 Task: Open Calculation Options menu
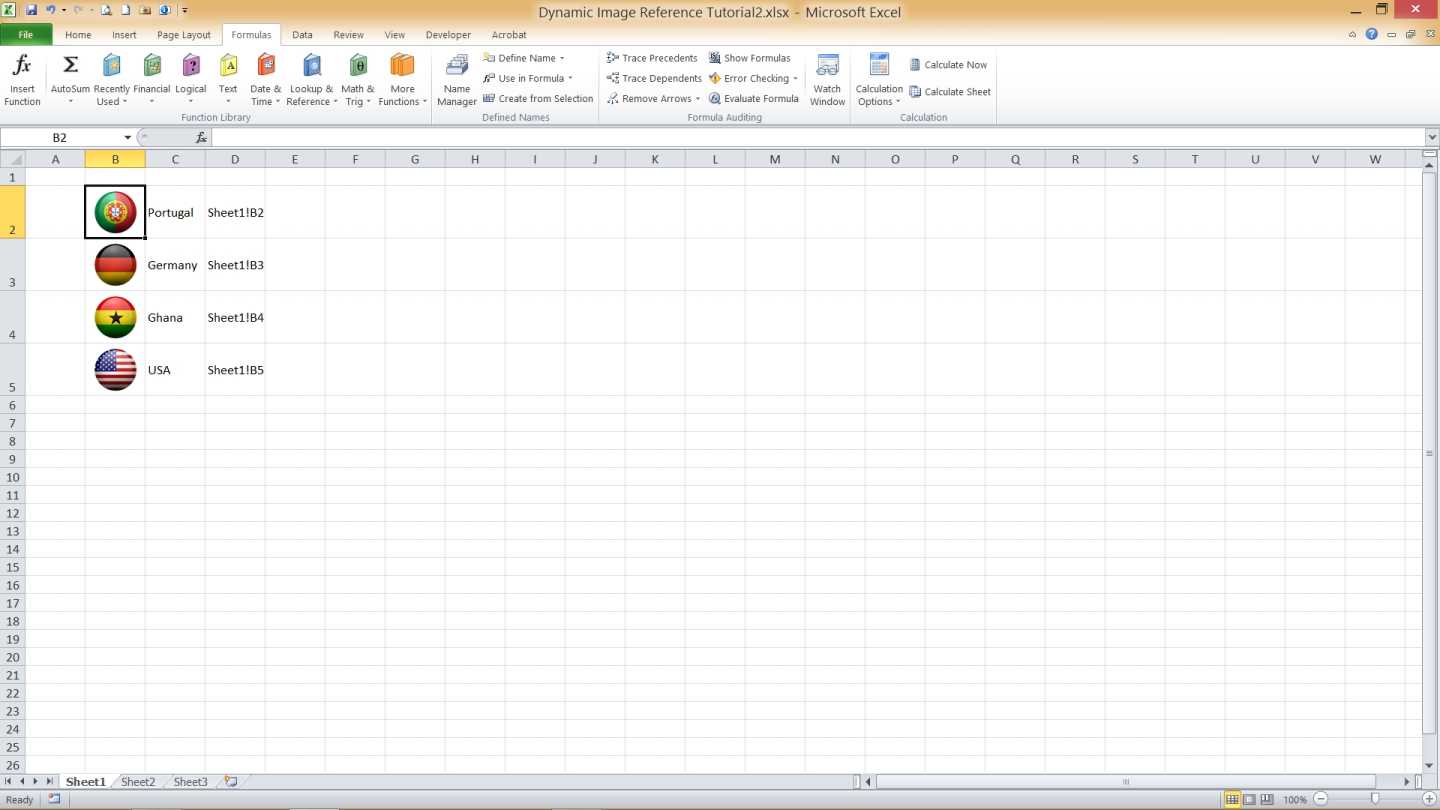879,81
